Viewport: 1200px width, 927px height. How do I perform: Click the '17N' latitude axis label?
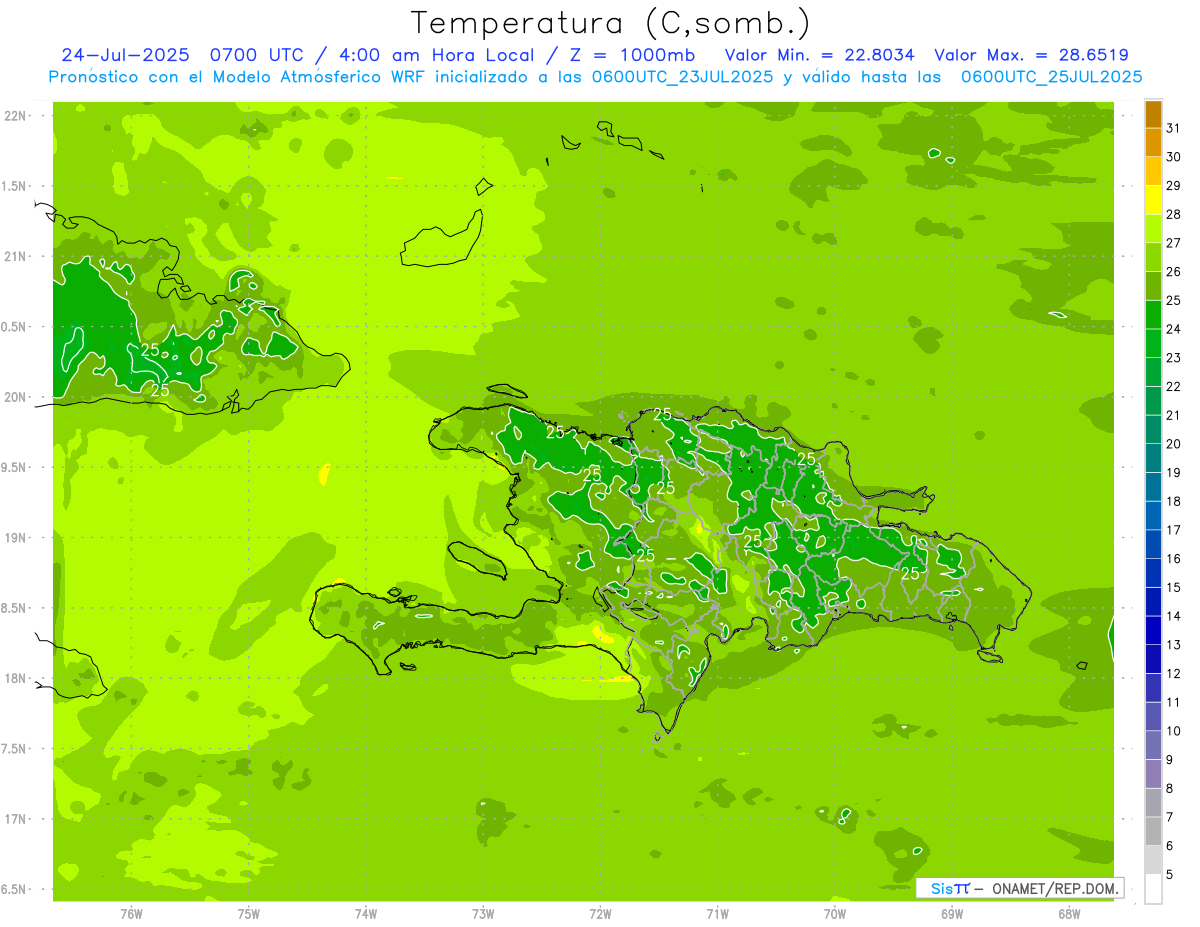tap(16, 820)
